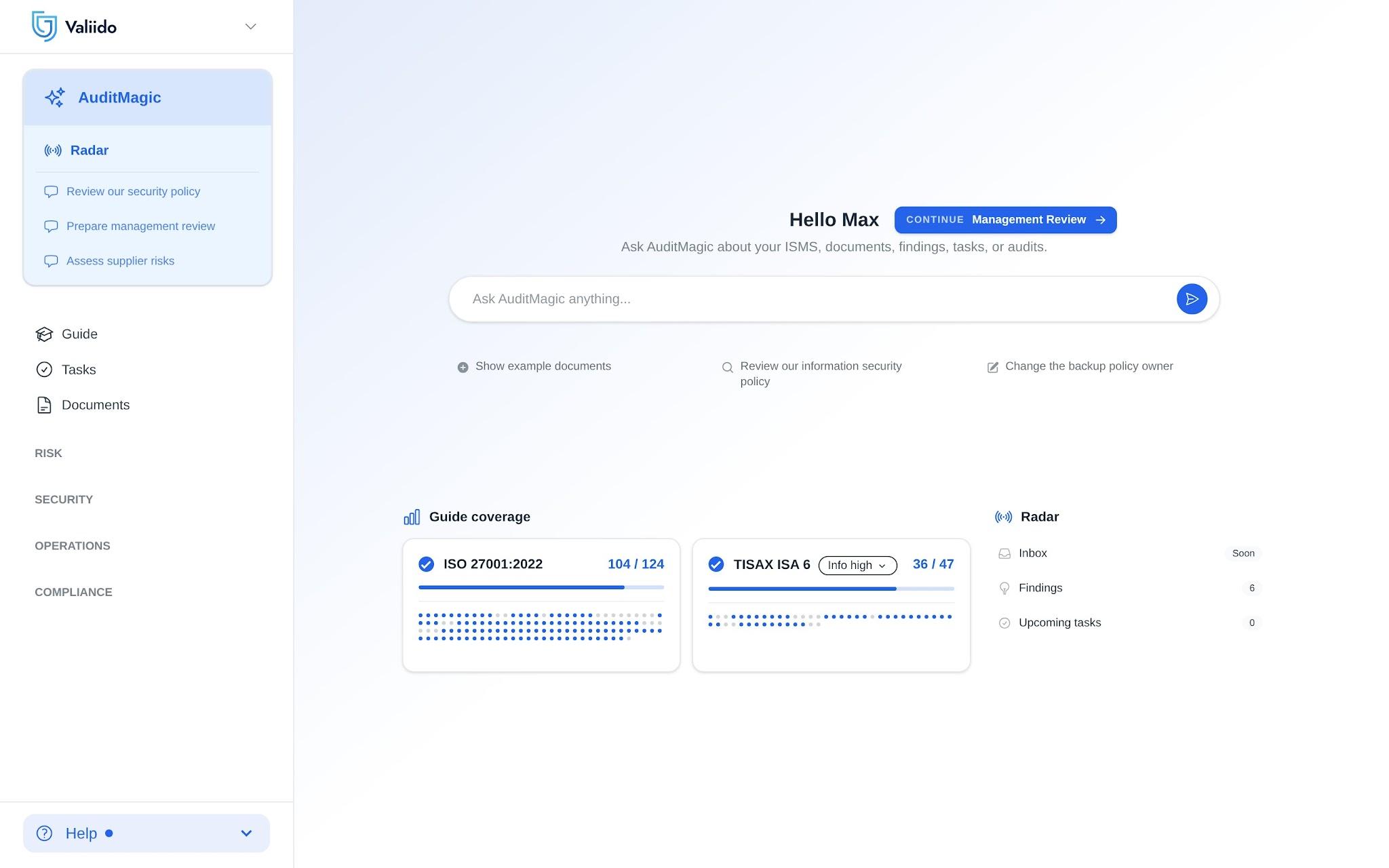Expand the COMPLIANCE section

73,592
